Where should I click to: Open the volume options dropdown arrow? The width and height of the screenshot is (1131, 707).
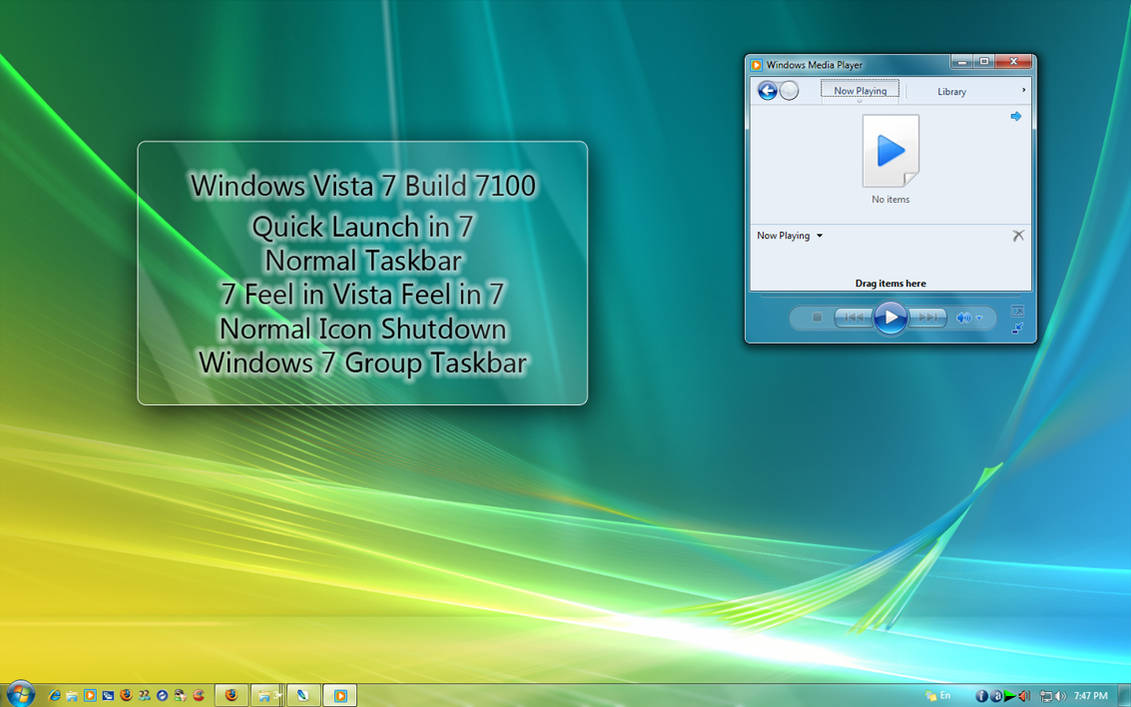coord(979,317)
